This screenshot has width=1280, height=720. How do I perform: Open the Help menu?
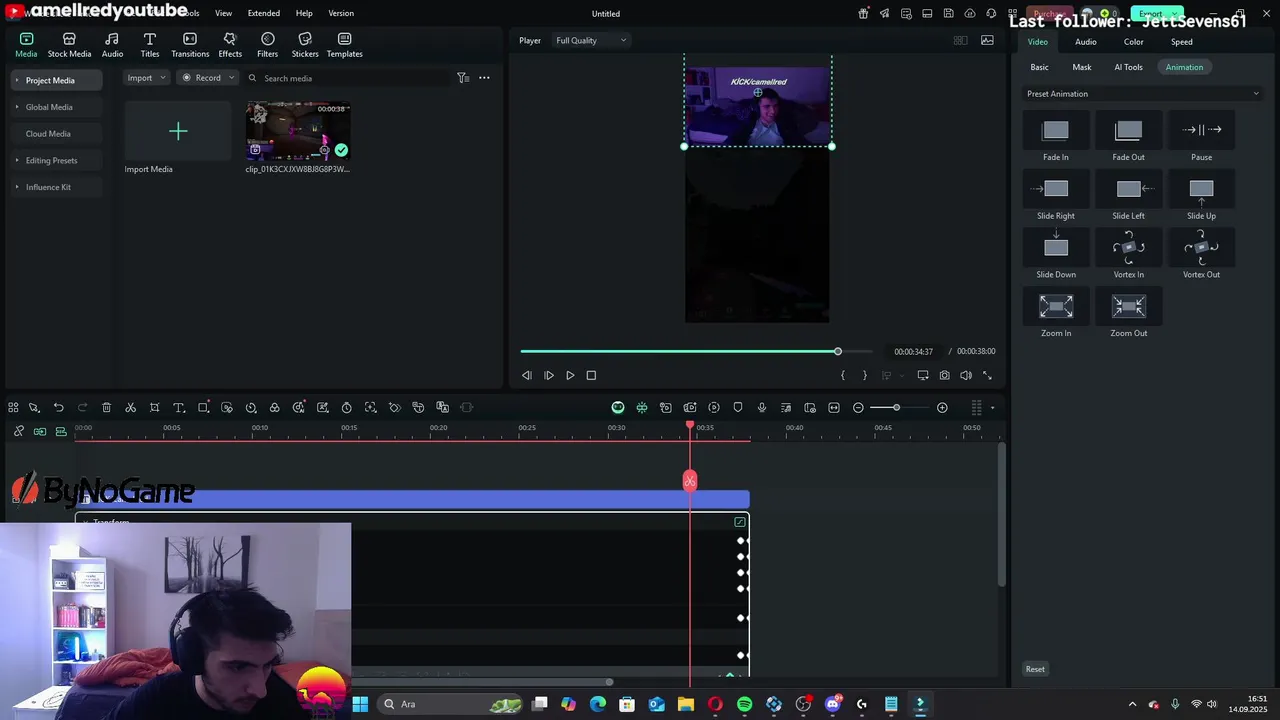(x=304, y=13)
